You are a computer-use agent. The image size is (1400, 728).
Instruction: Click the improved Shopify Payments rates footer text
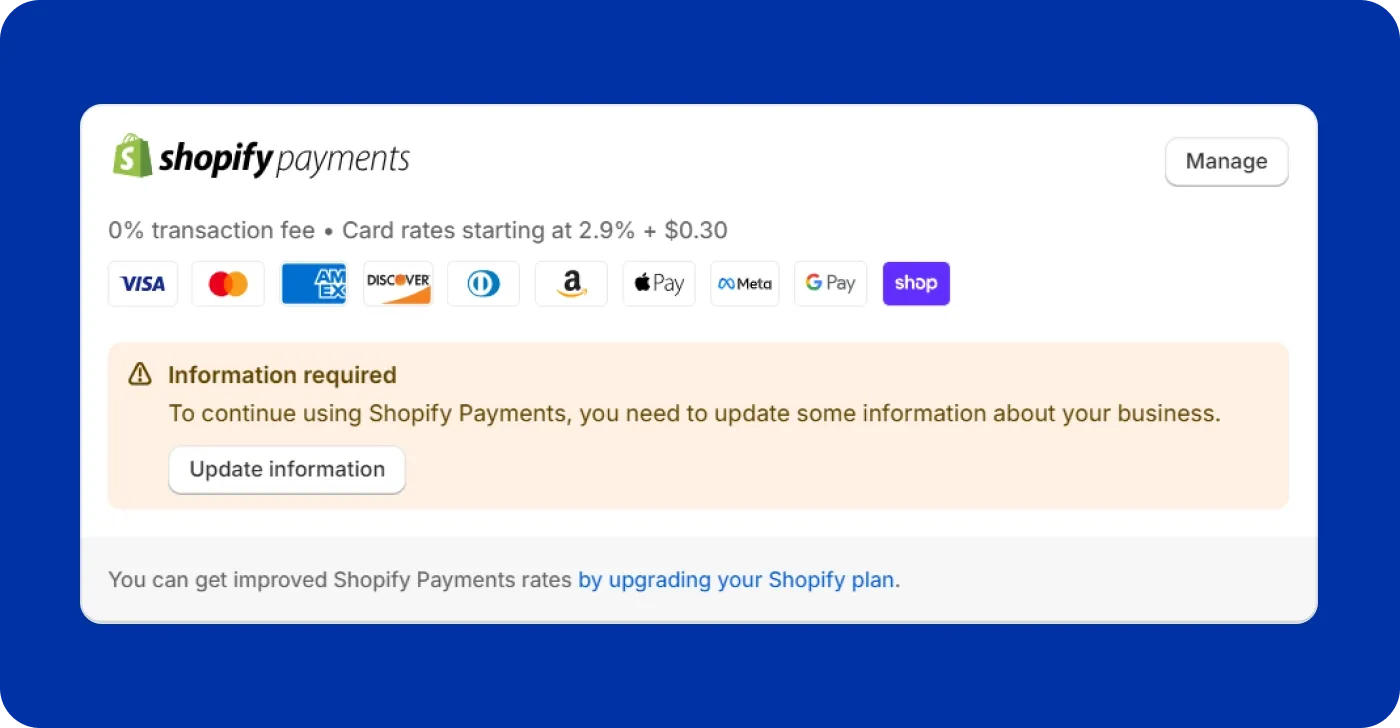340,580
